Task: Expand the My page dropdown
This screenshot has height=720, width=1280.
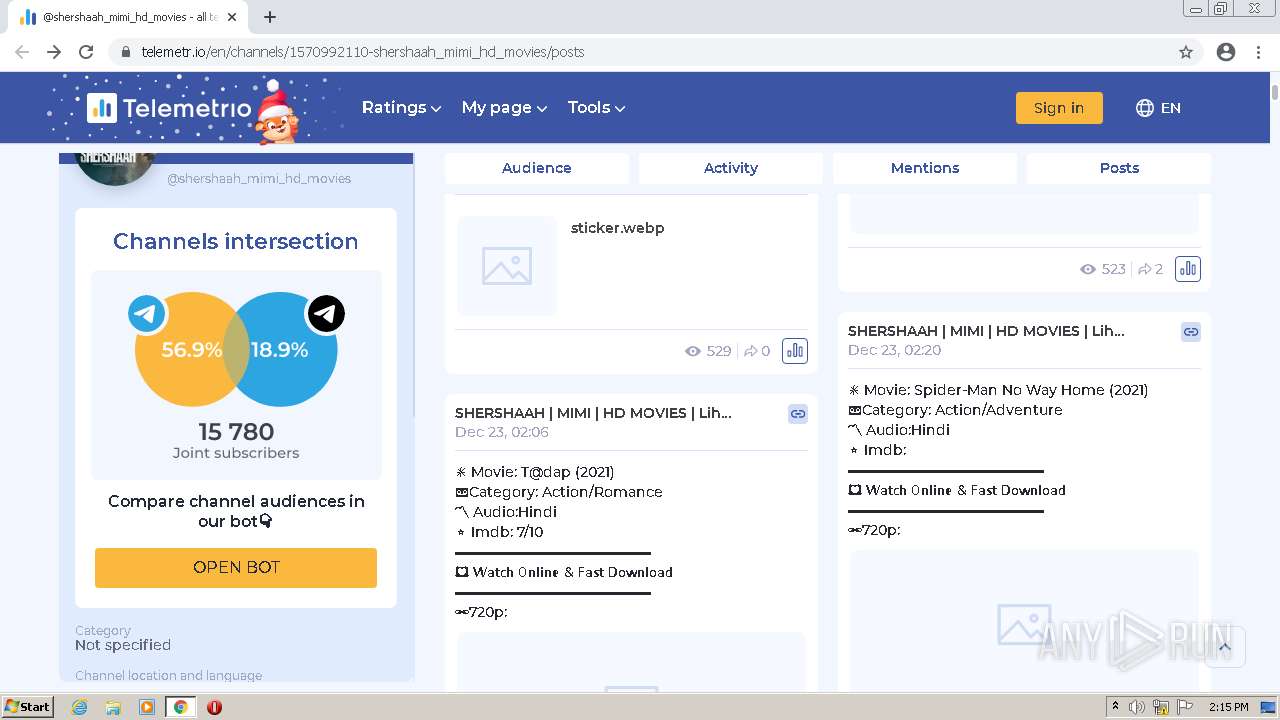Action: tap(504, 108)
